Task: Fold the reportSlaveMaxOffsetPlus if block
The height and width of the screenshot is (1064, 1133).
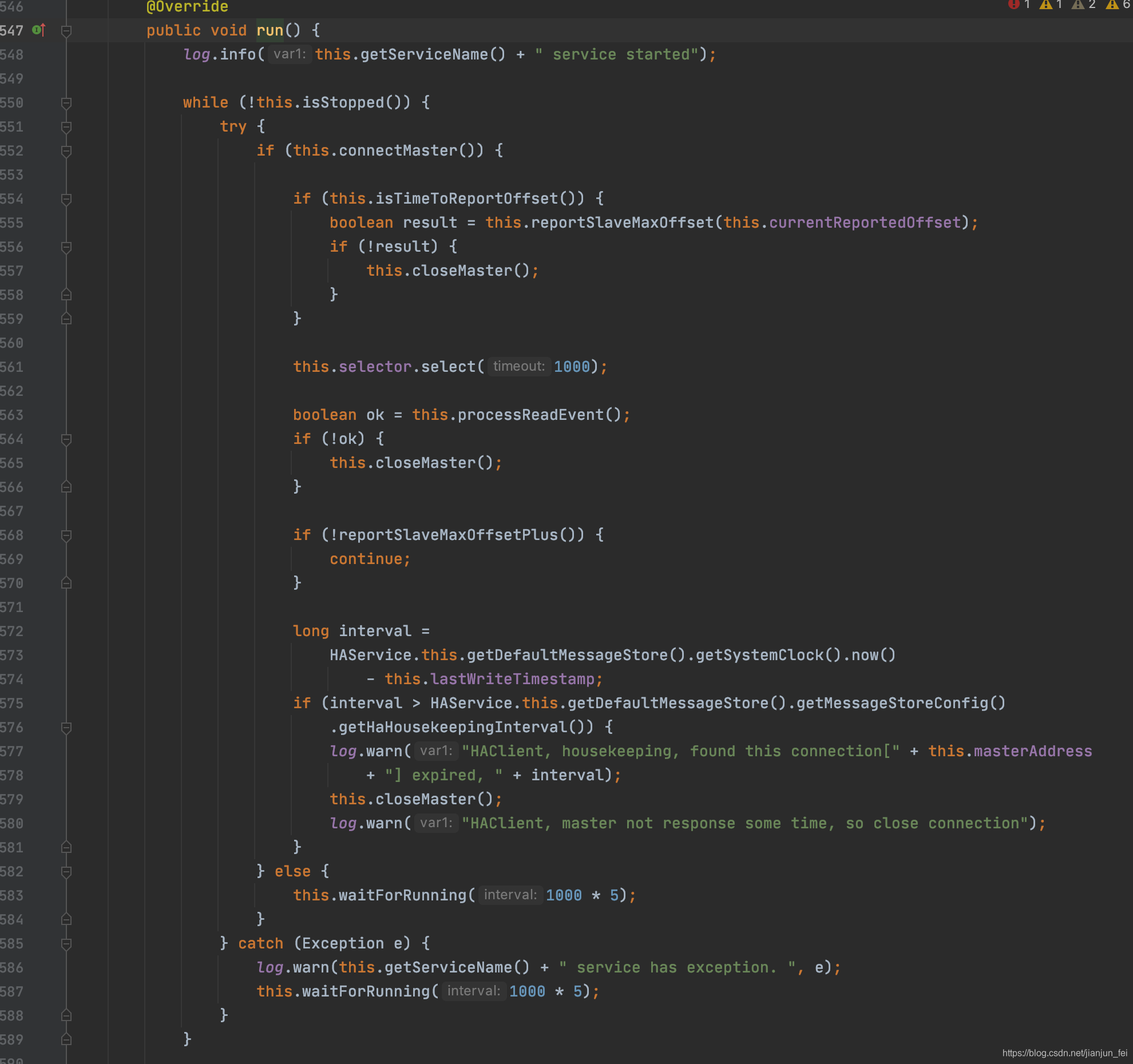Action: (x=66, y=535)
